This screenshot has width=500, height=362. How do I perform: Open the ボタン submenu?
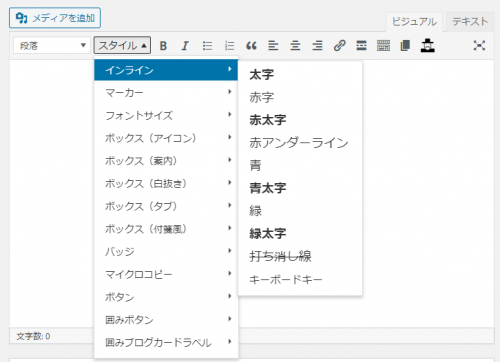point(166,297)
